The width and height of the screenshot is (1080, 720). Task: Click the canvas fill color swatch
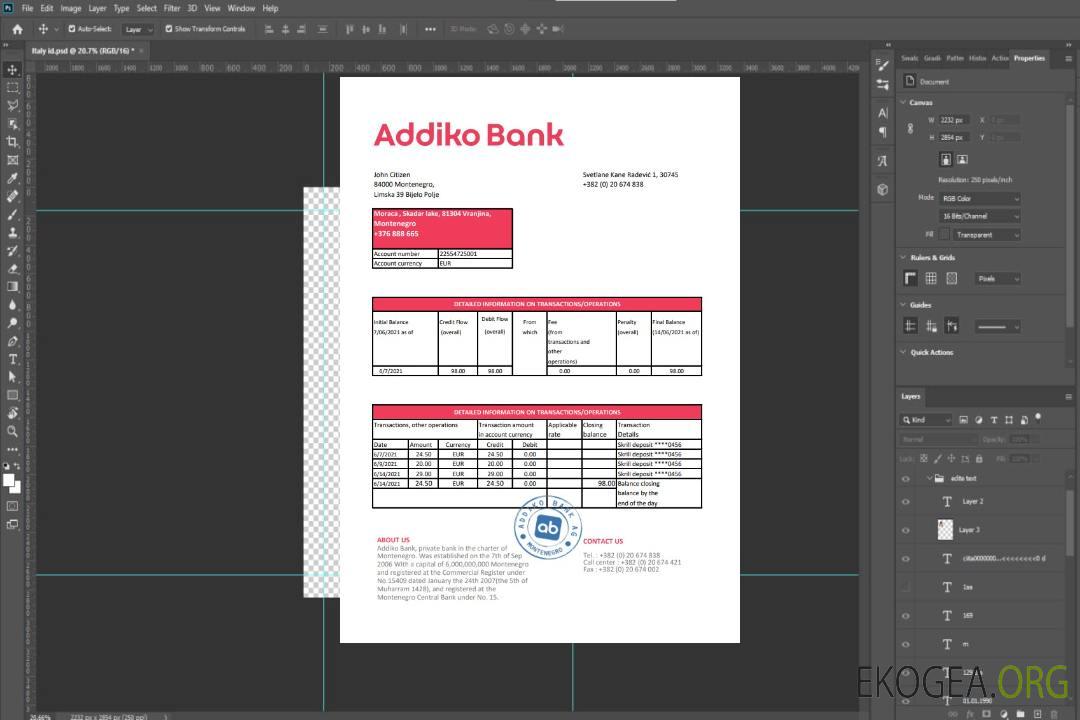[945, 235]
